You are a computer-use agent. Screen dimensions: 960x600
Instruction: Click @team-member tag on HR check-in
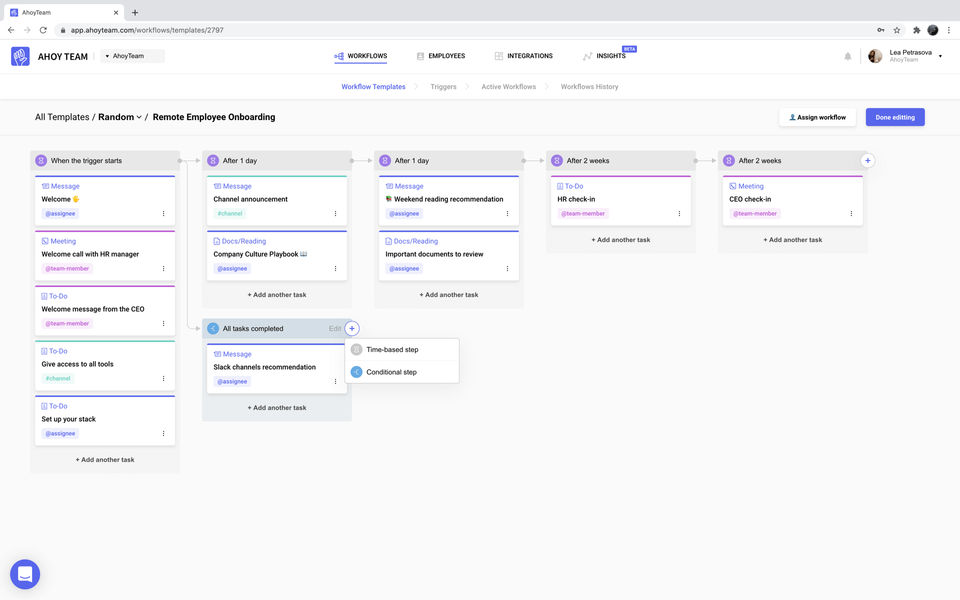(583, 214)
